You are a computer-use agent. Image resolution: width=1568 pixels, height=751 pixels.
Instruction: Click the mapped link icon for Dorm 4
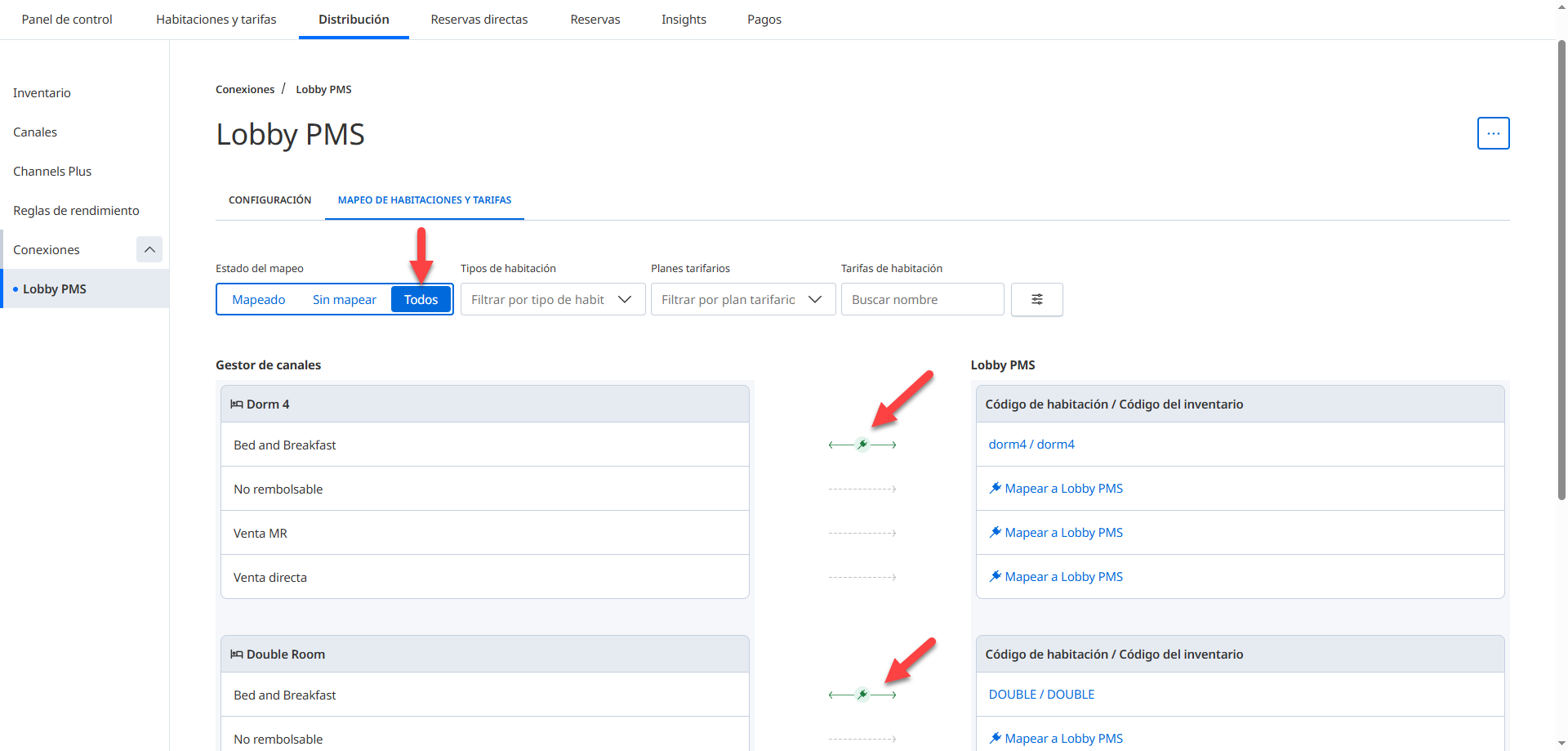click(x=862, y=445)
